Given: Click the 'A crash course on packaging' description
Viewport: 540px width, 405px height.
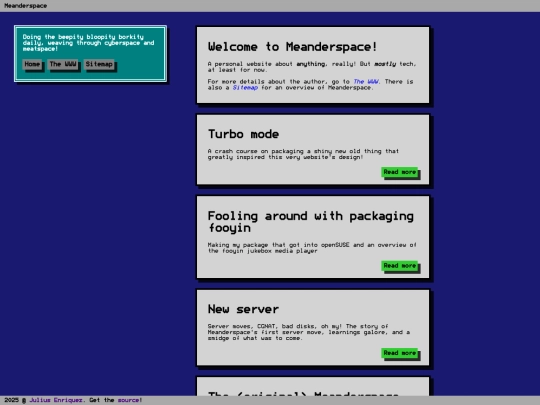Looking at the screenshot, I should tap(303, 154).
